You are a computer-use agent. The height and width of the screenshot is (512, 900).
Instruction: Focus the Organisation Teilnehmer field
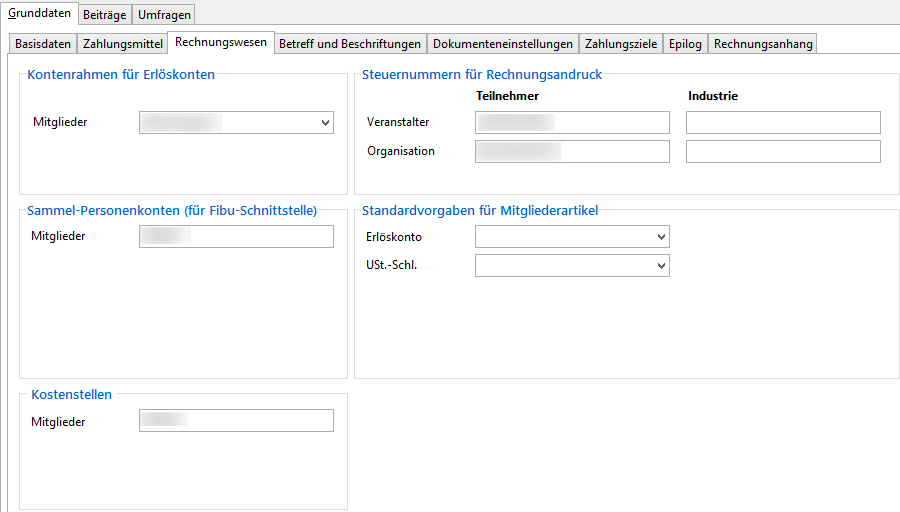point(572,152)
